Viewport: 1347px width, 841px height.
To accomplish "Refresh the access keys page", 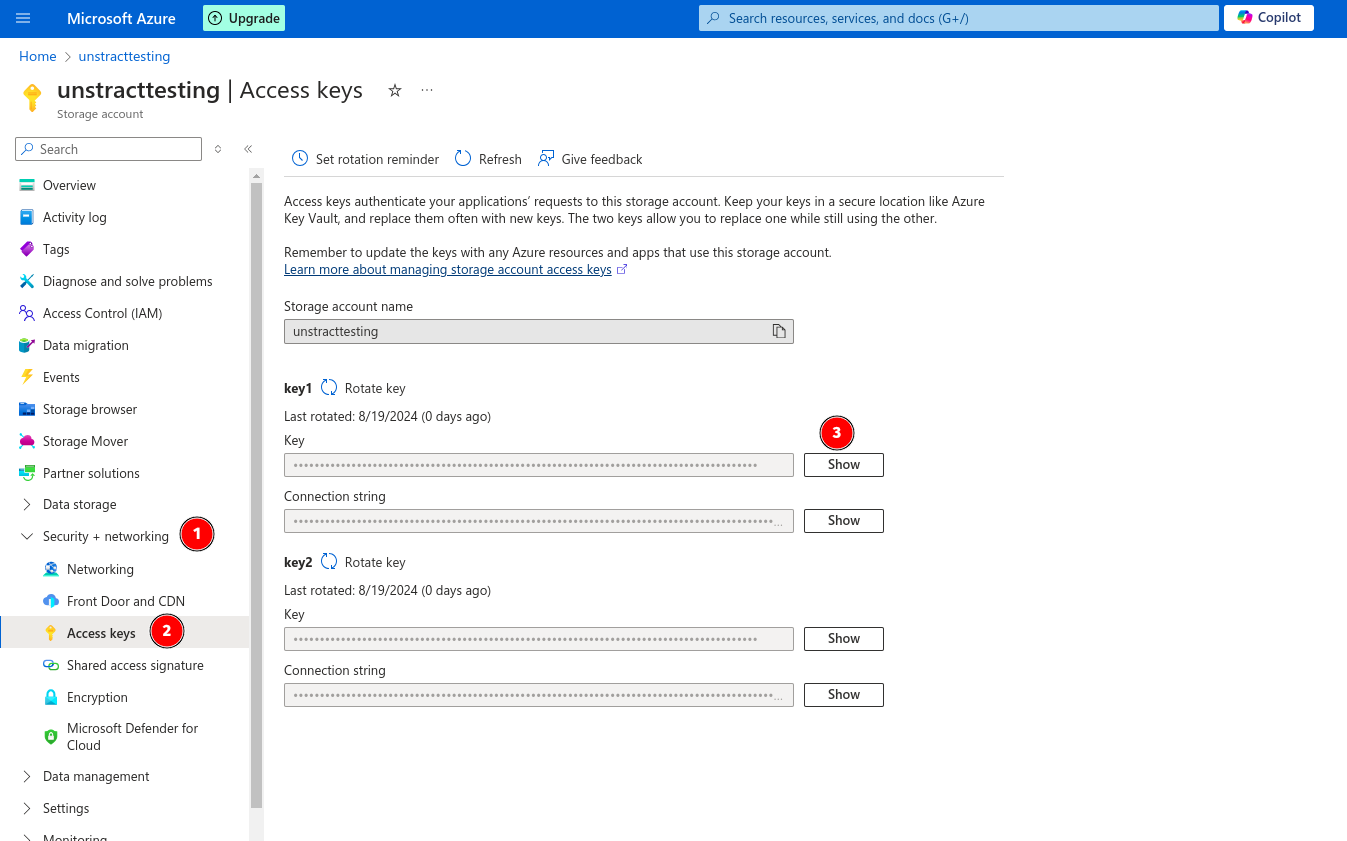I will pos(488,159).
